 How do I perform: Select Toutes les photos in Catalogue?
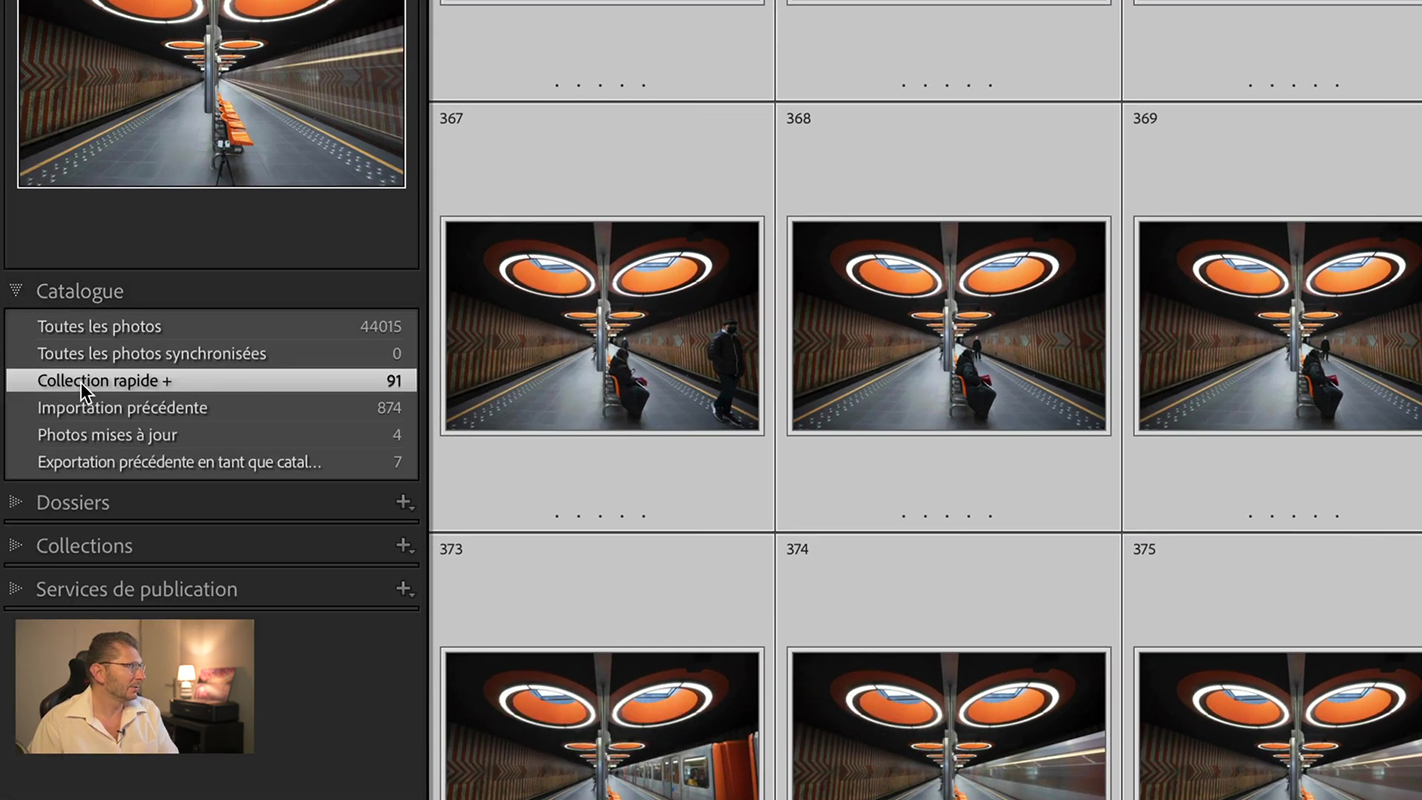99,326
